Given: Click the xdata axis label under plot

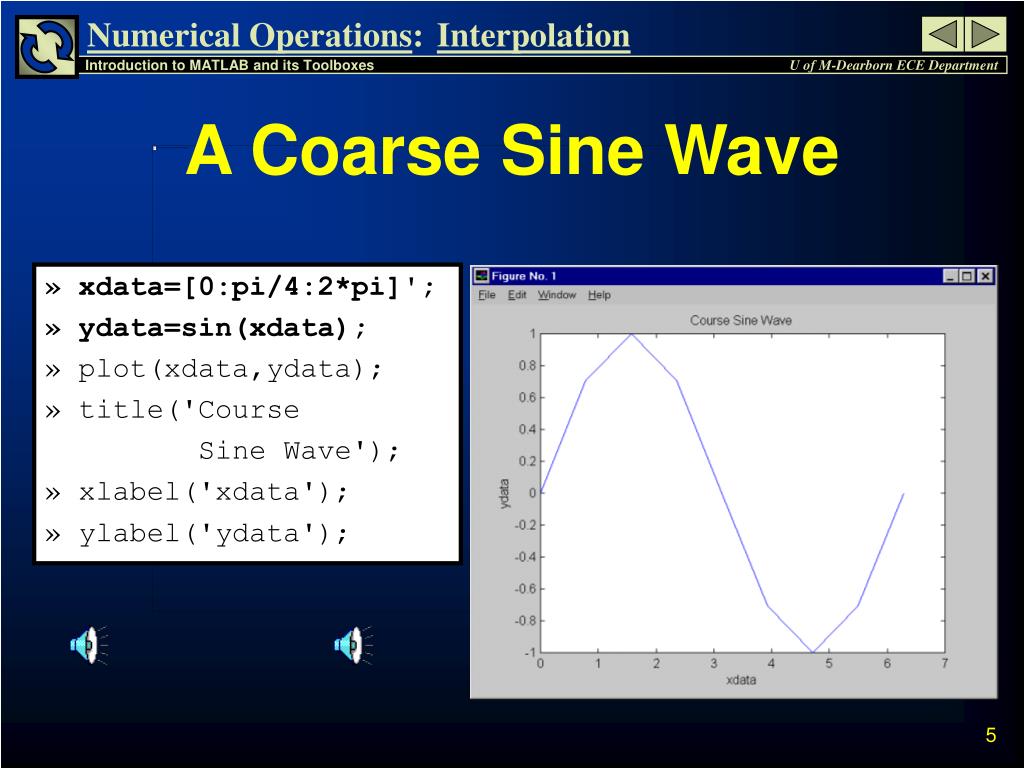Looking at the screenshot, I should coord(741,680).
